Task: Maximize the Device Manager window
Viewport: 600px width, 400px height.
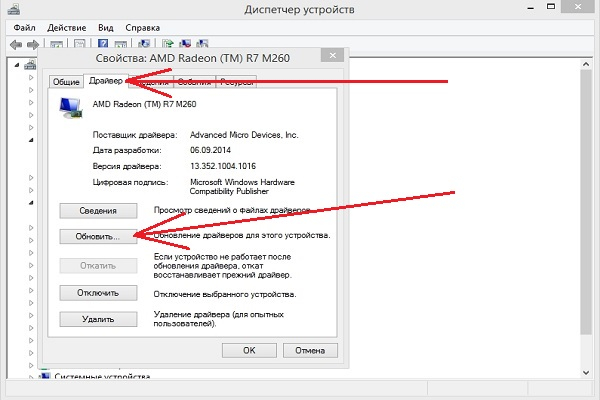Action: tap(551, 7)
